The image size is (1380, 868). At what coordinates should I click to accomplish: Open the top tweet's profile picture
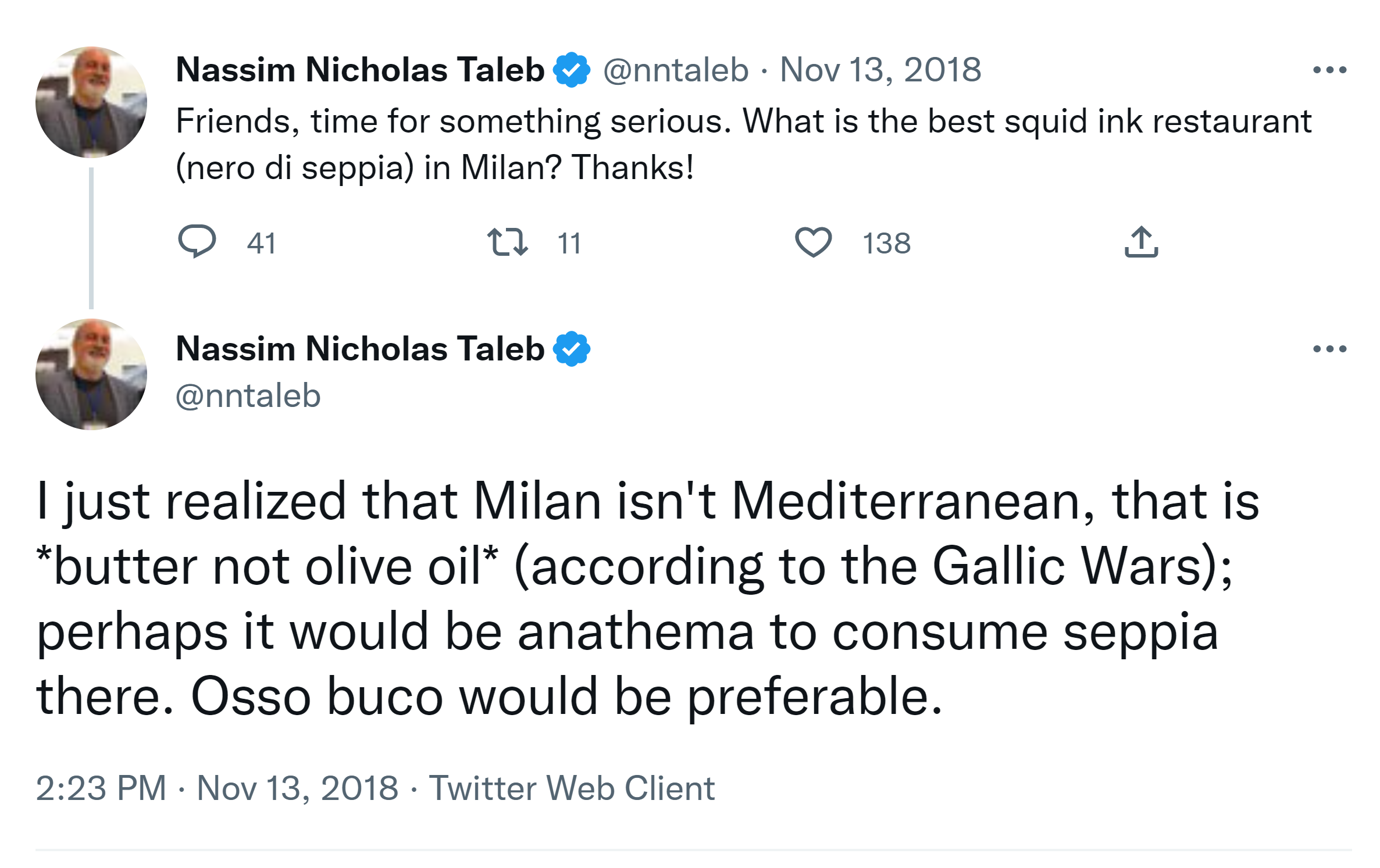tap(91, 102)
